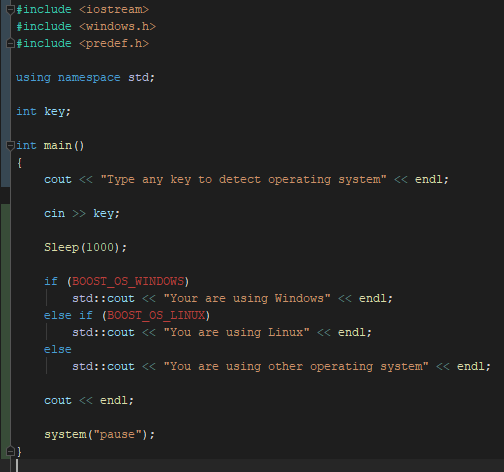504x472 pixels.
Task: Click 'endl;' after the Type any key string
Action: [432, 179]
